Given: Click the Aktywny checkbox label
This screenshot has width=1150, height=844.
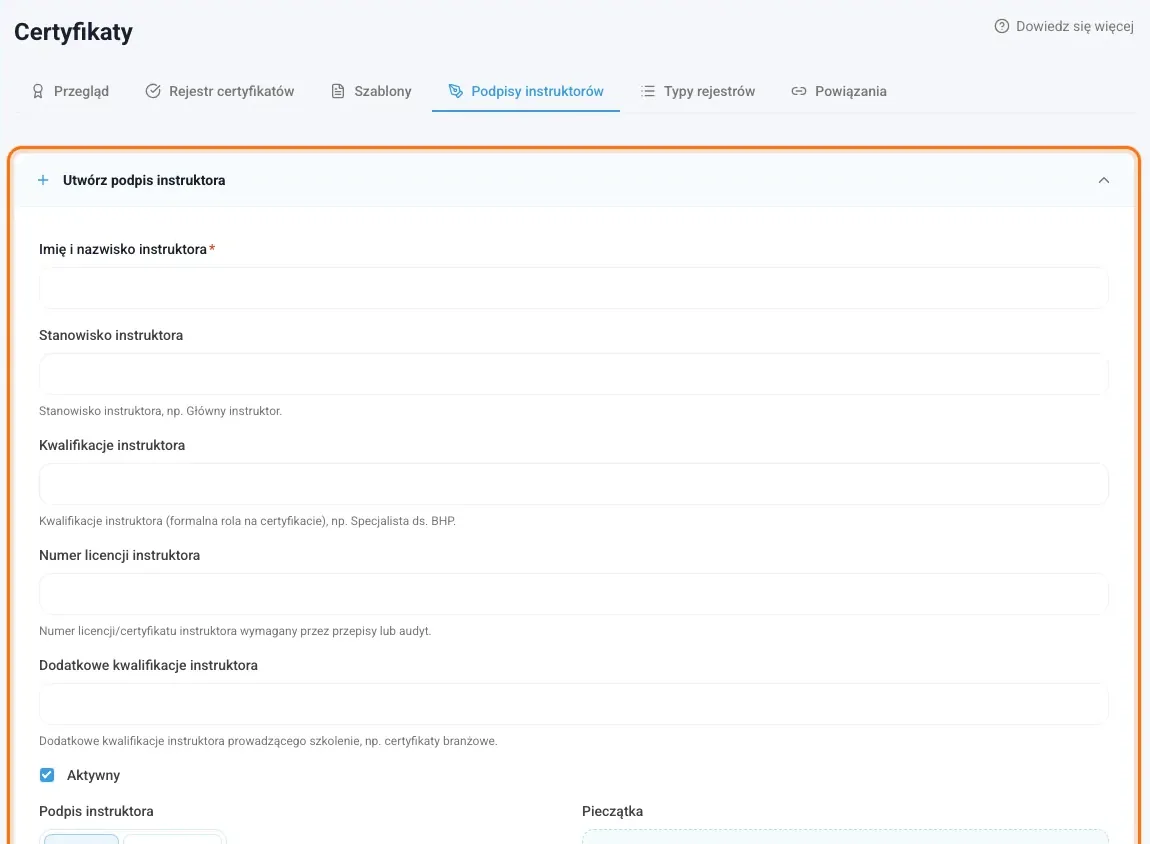Looking at the screenshot, I should click(x=93, y=775).
